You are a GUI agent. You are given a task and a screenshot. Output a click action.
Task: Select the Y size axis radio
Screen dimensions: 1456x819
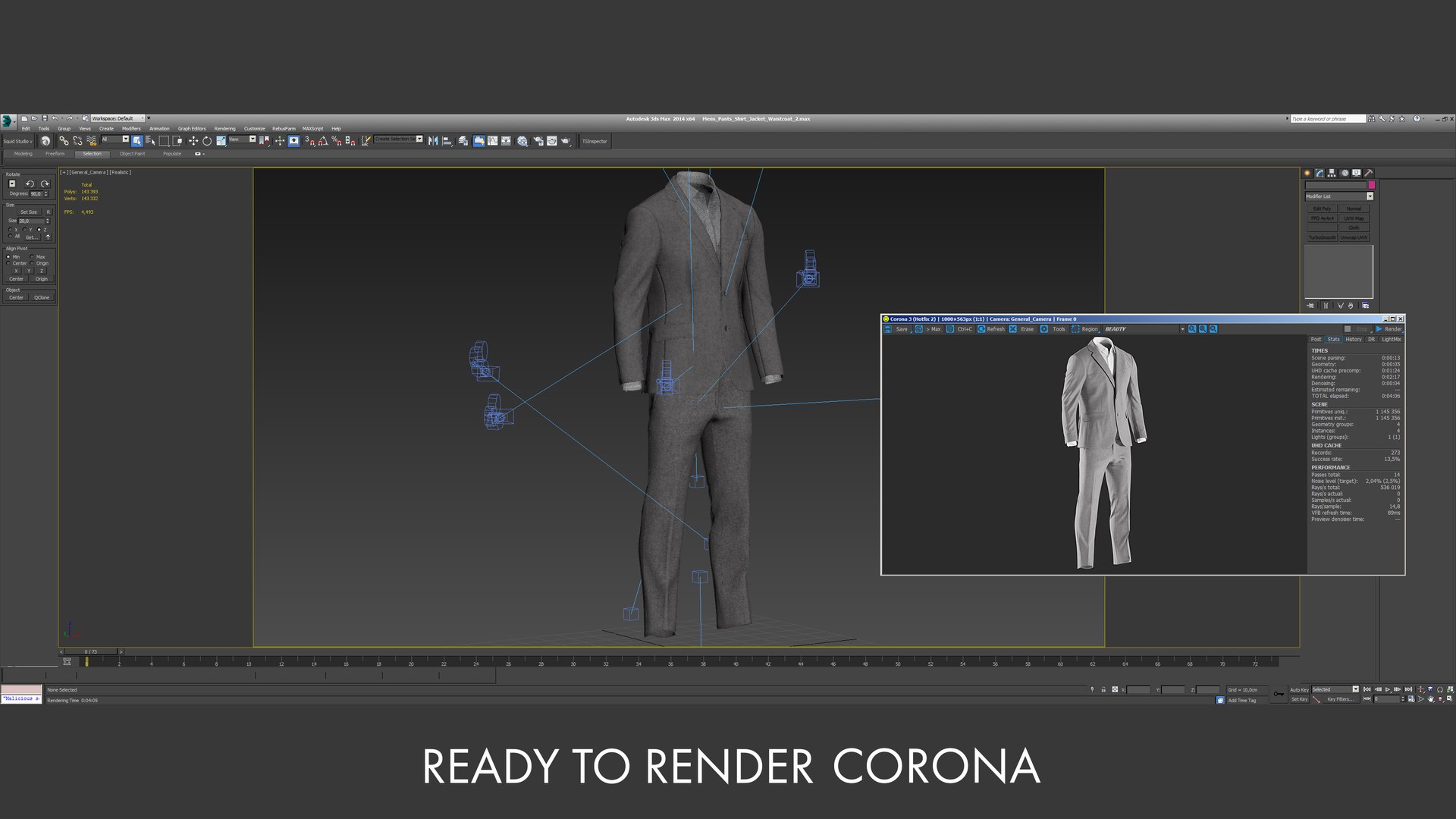(24, 229)
